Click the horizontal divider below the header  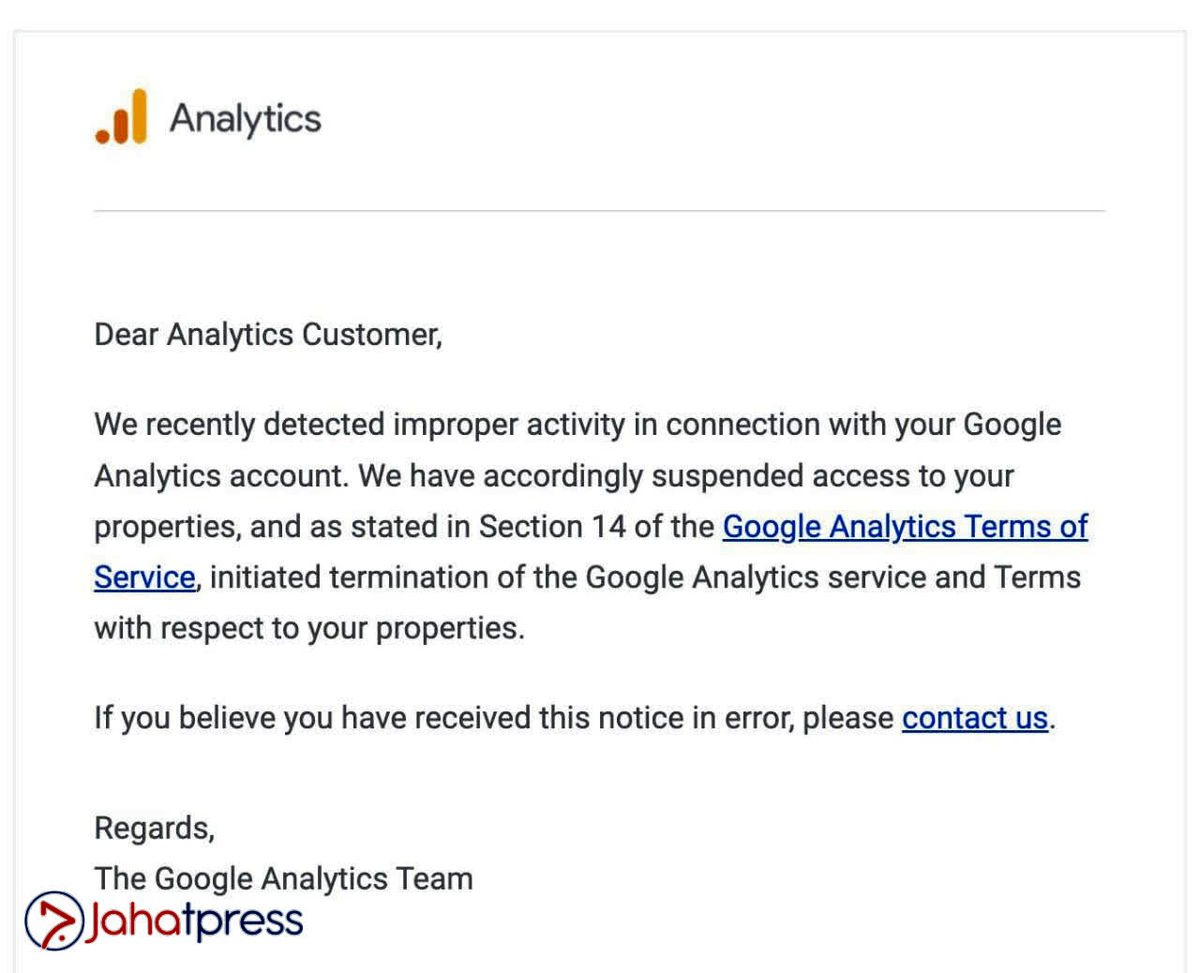coord(599,211)
